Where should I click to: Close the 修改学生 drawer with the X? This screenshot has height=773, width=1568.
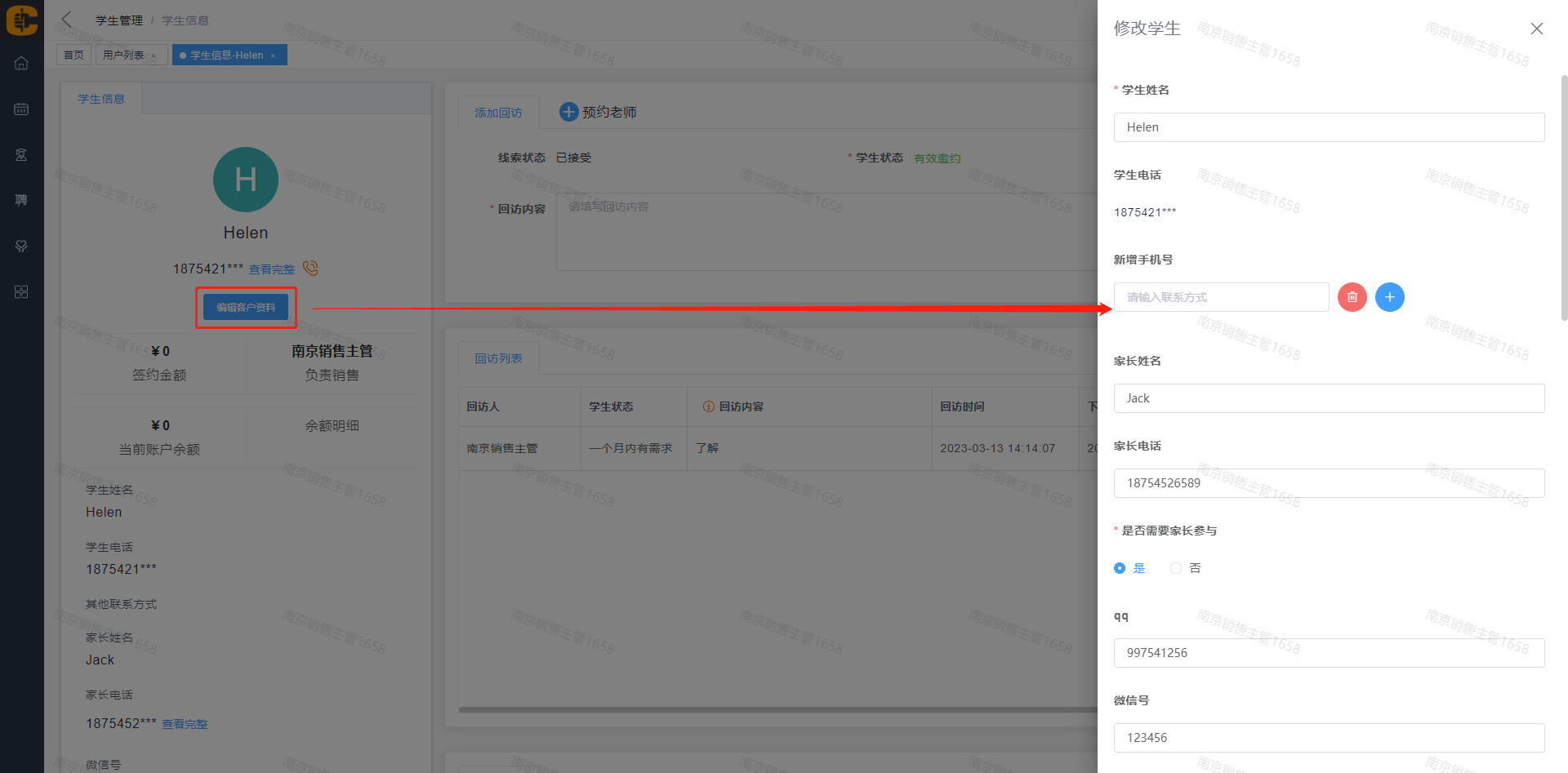tap(1536, 29)
